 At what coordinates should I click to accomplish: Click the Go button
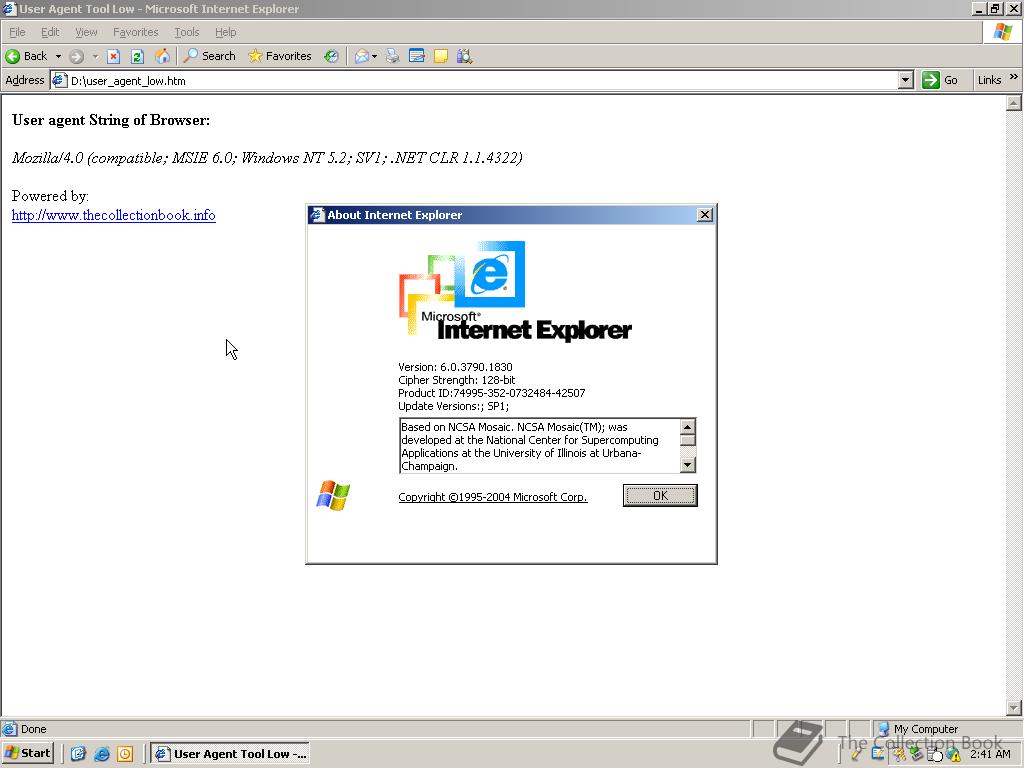(x=940, y=80)
